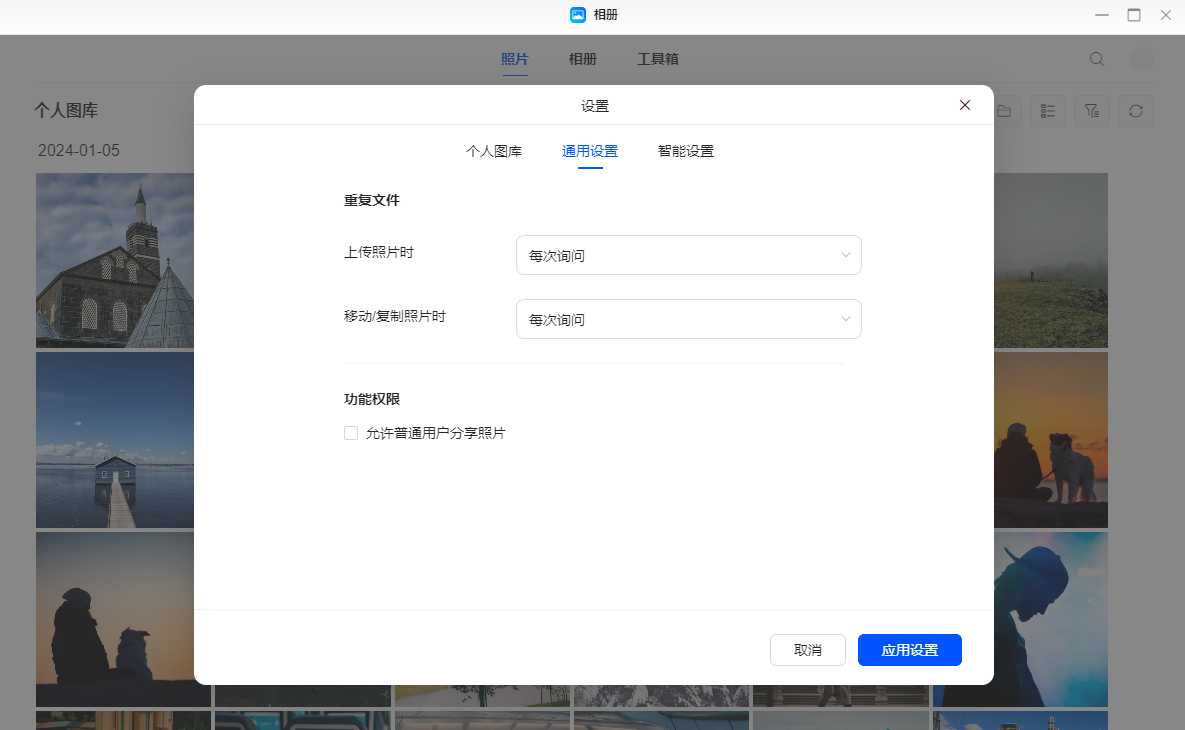Minimize the 相册 window

1102,15
